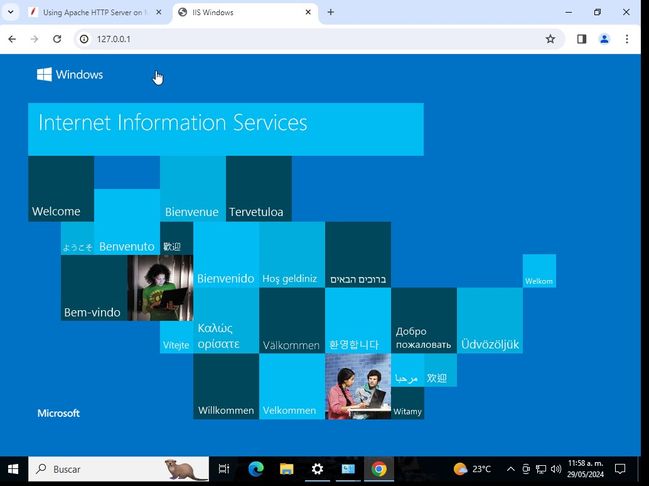
Task: Open Settings gear in the taskbar
Action: 317,469
